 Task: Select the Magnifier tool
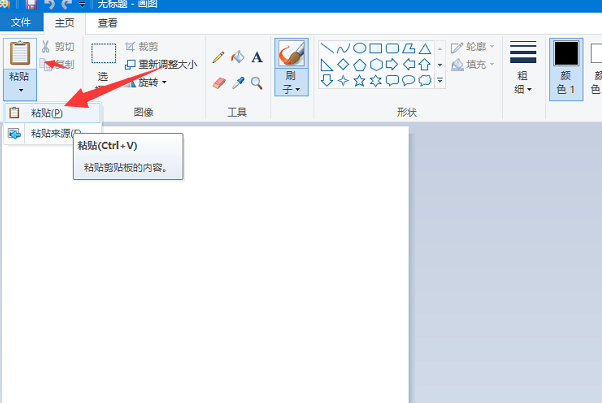[x=257, y=83]
